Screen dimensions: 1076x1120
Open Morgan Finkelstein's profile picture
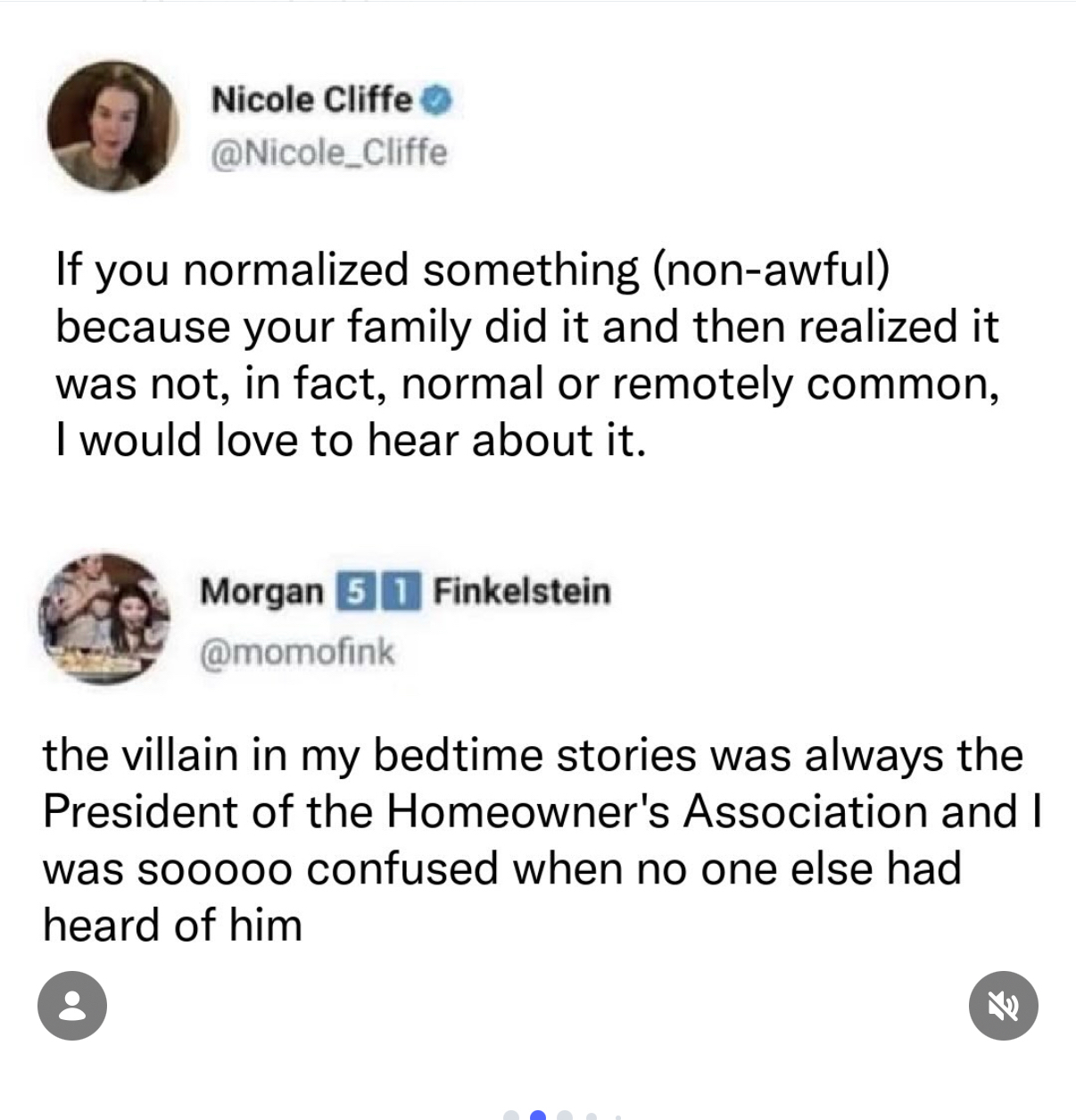click(x=103, y=618)
